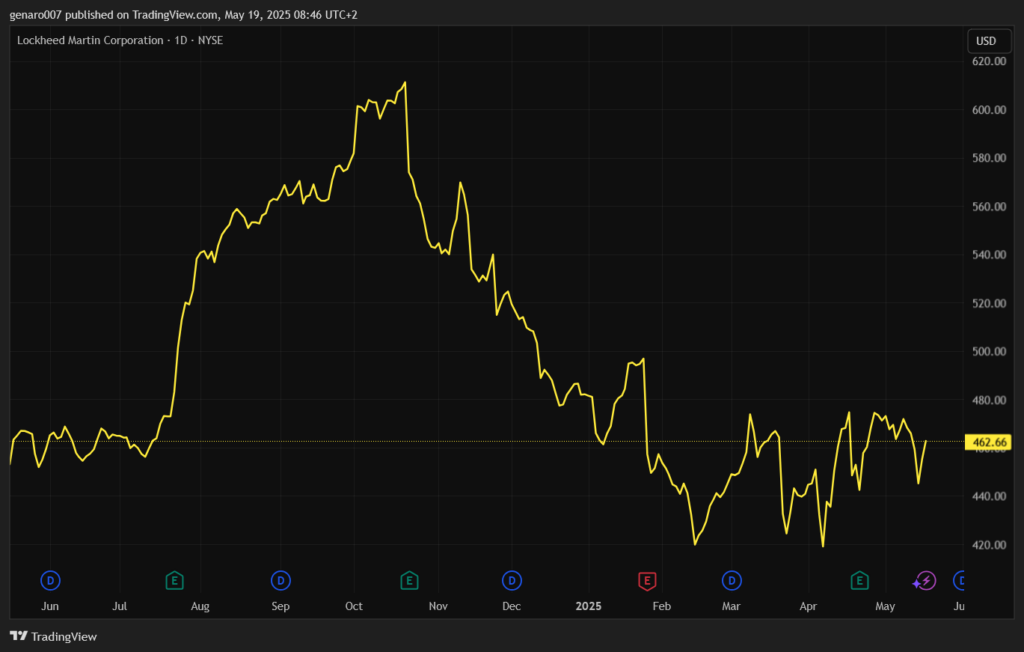
Task: Click the red earnings marker near Feb
Action: pyautogui.click(x=647, y=580)
